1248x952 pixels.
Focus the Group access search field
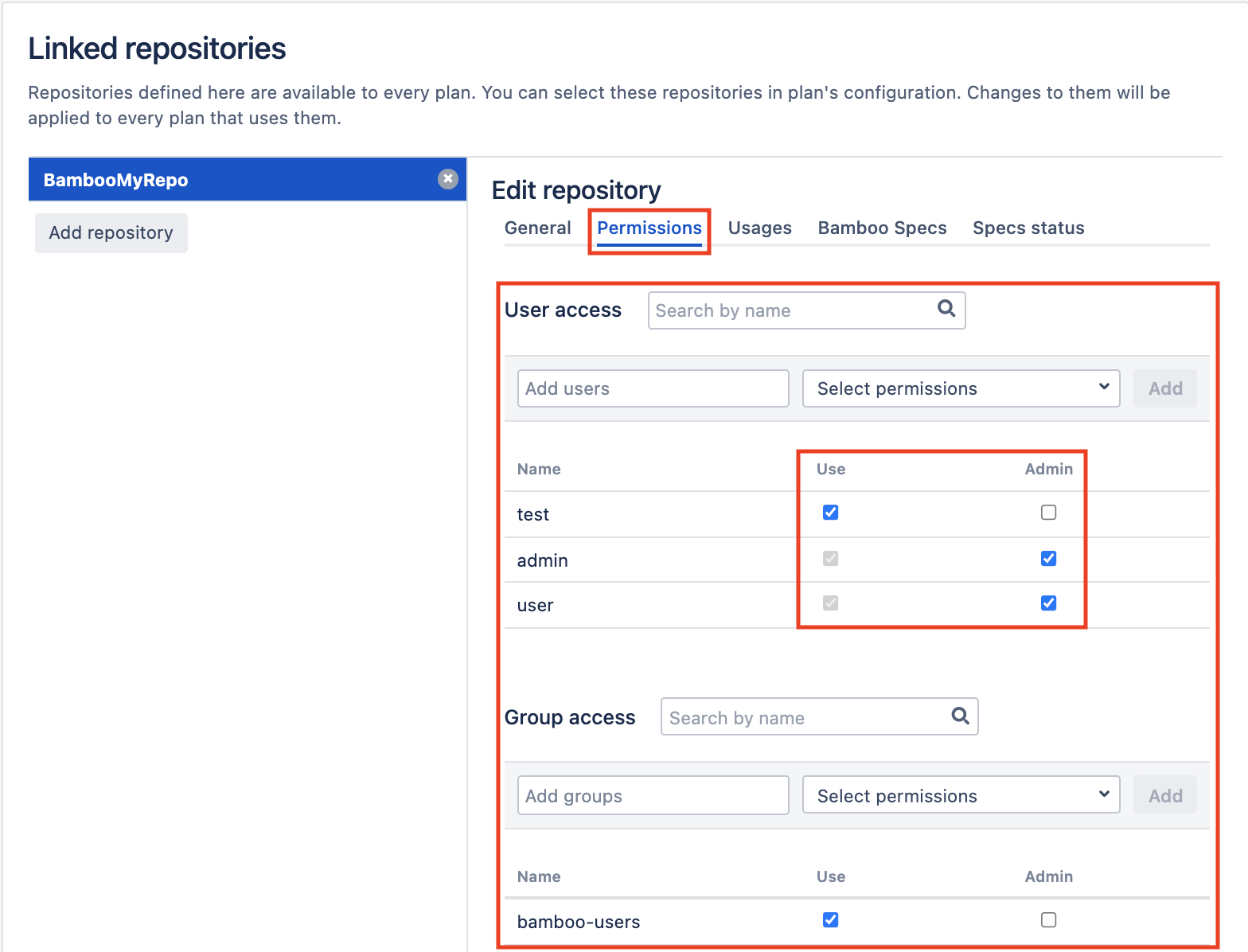pos(819,717)
